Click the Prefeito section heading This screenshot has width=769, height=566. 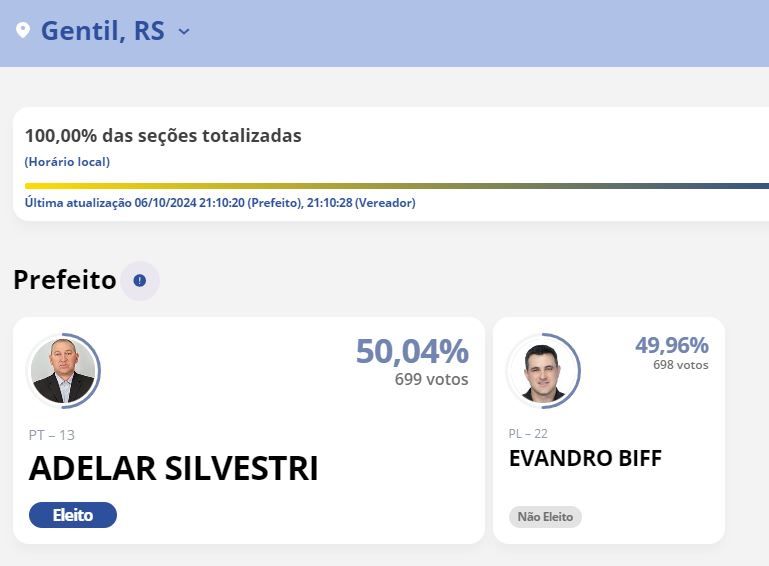pos(65,280)
